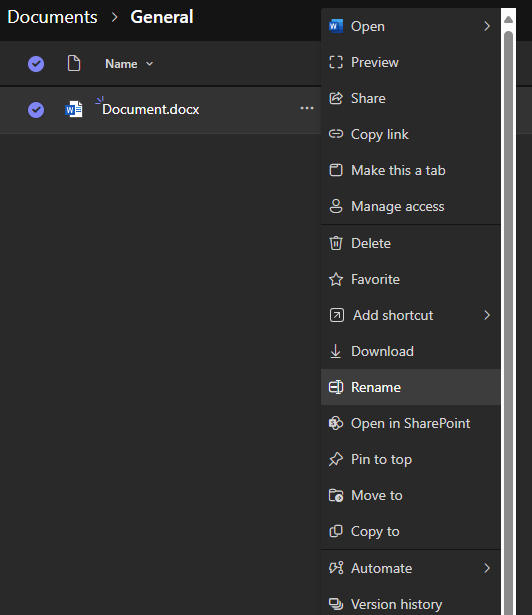Expand the Automate submenu arrow
532x615 pixels.
pyautogui.click(x=487, y=568)
